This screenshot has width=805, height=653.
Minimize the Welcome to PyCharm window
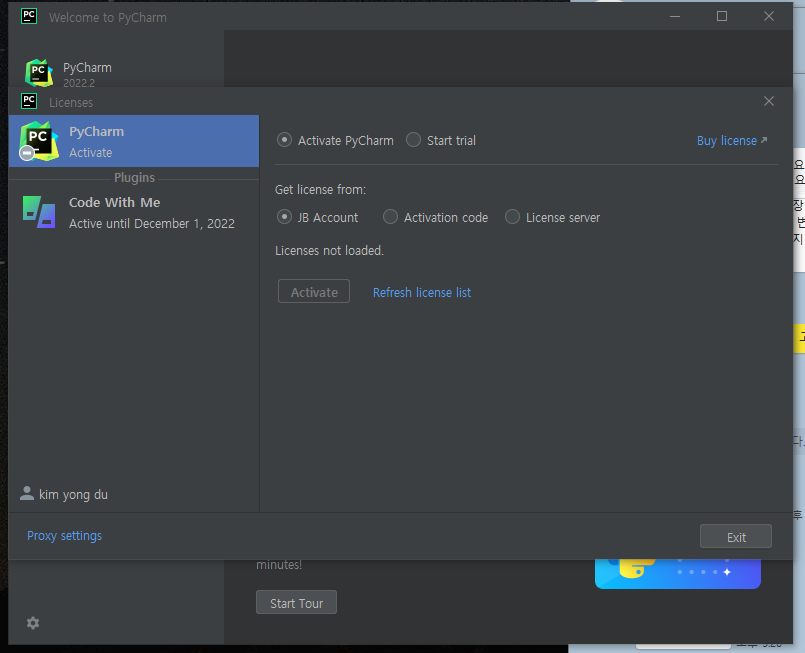[x=675, y=16]
